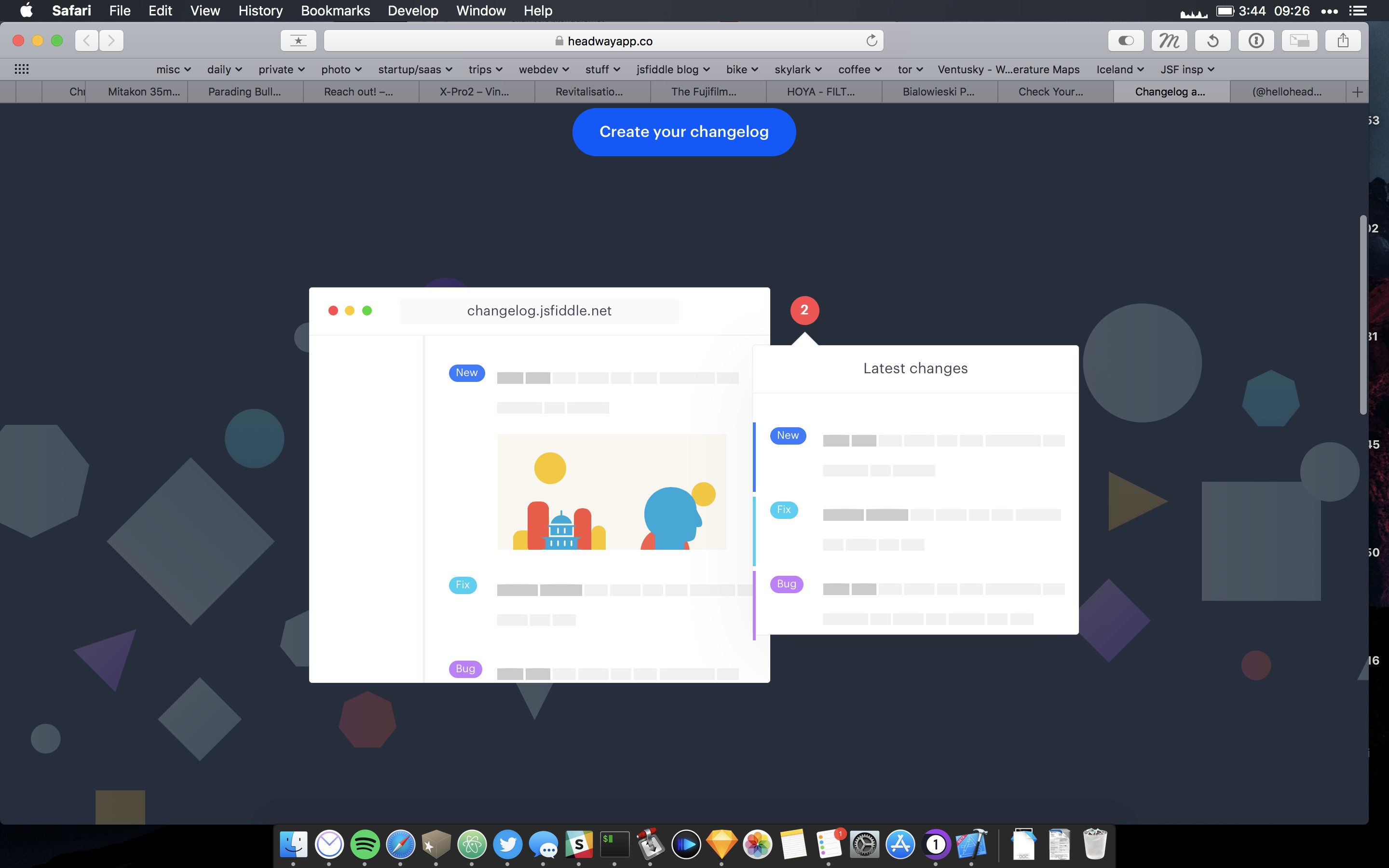The height and width of the screenshot is (868, 1389).
Task: Click the Safari reload page icon
Action: 872,40
